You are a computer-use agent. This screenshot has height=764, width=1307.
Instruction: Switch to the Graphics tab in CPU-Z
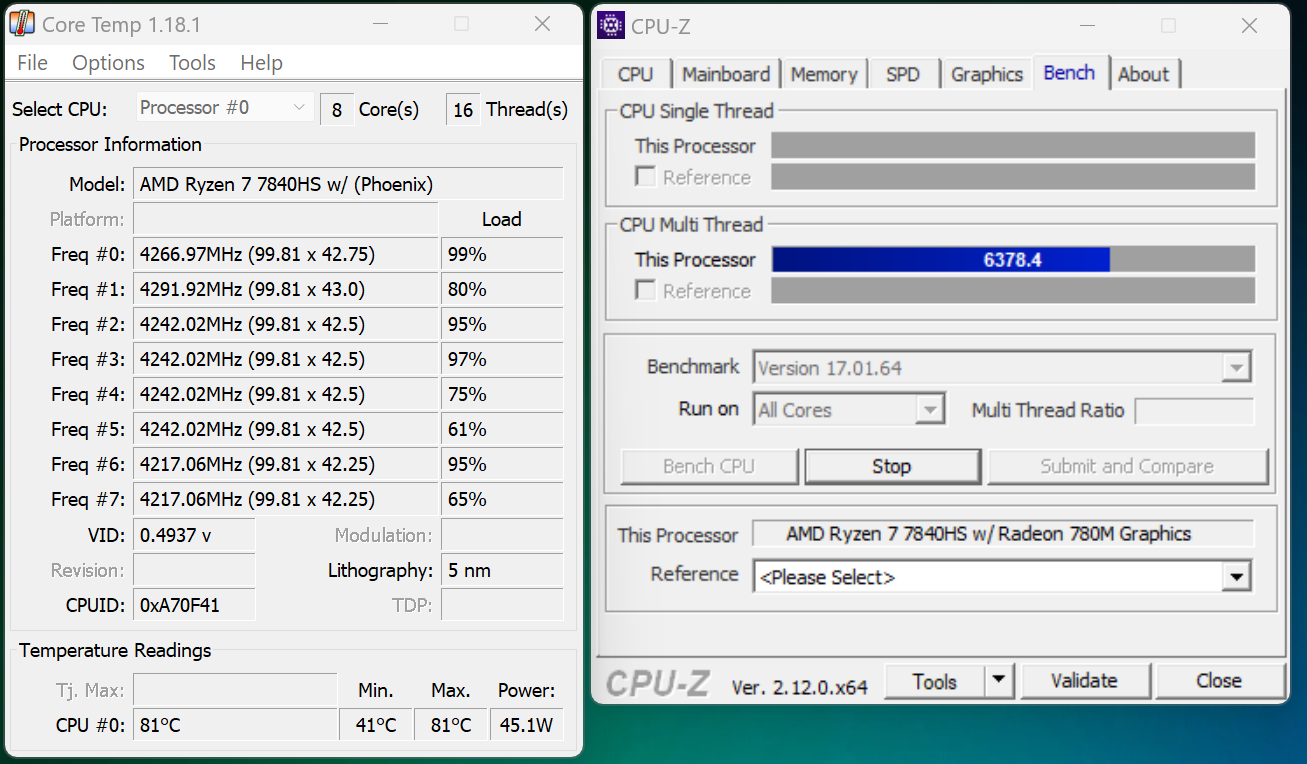(987, 75)
